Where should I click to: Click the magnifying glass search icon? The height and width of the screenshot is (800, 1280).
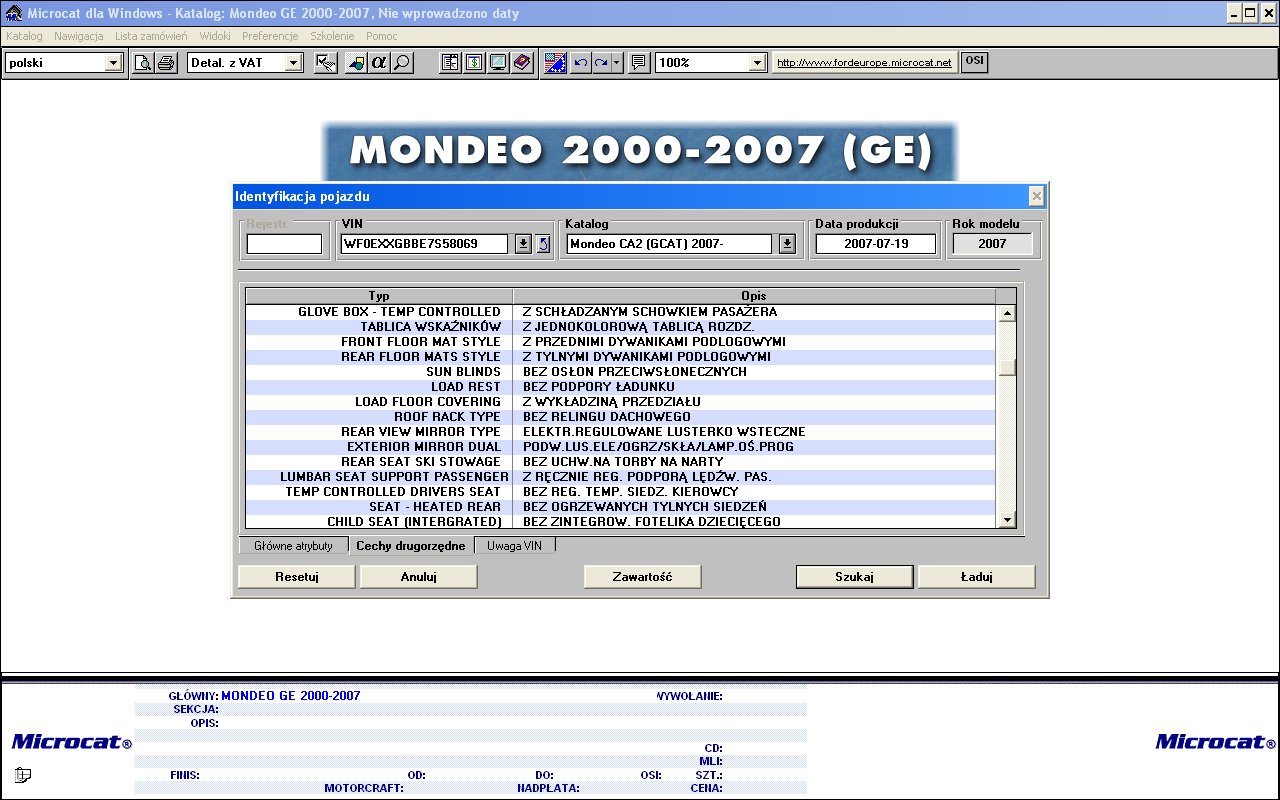coord(401,63)
